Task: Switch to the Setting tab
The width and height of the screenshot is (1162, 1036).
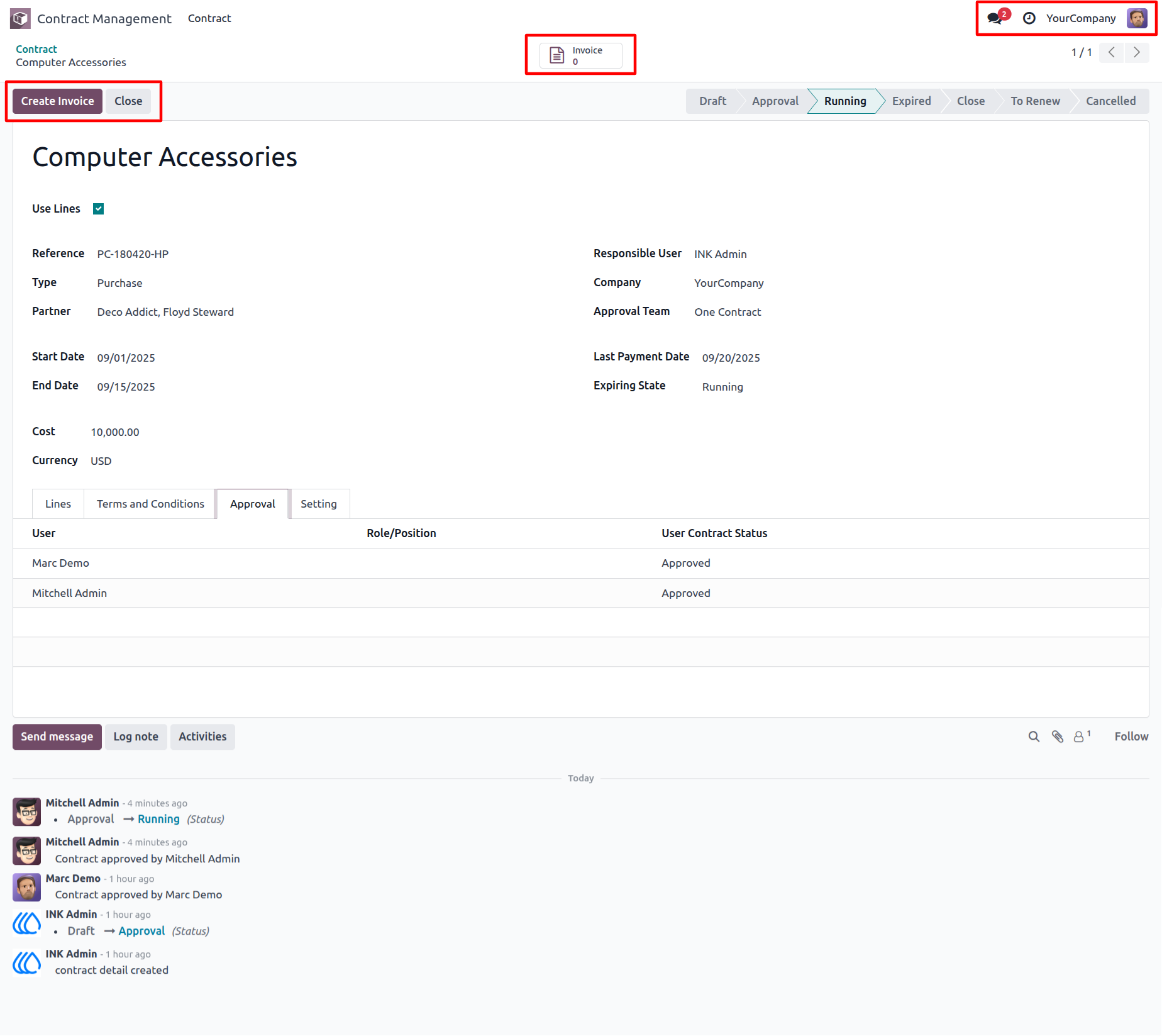Action: [318, 504]
